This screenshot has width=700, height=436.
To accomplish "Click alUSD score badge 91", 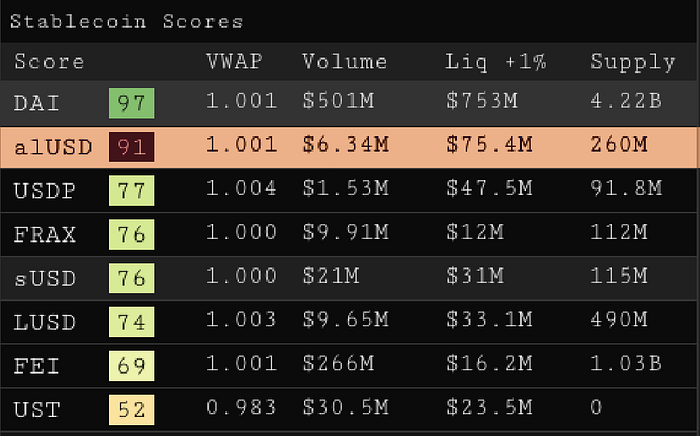I will [132, 147].
